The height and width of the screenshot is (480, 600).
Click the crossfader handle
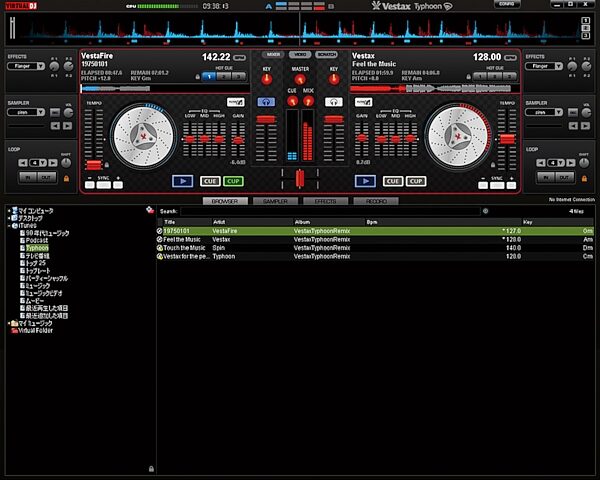coord(300,178)
